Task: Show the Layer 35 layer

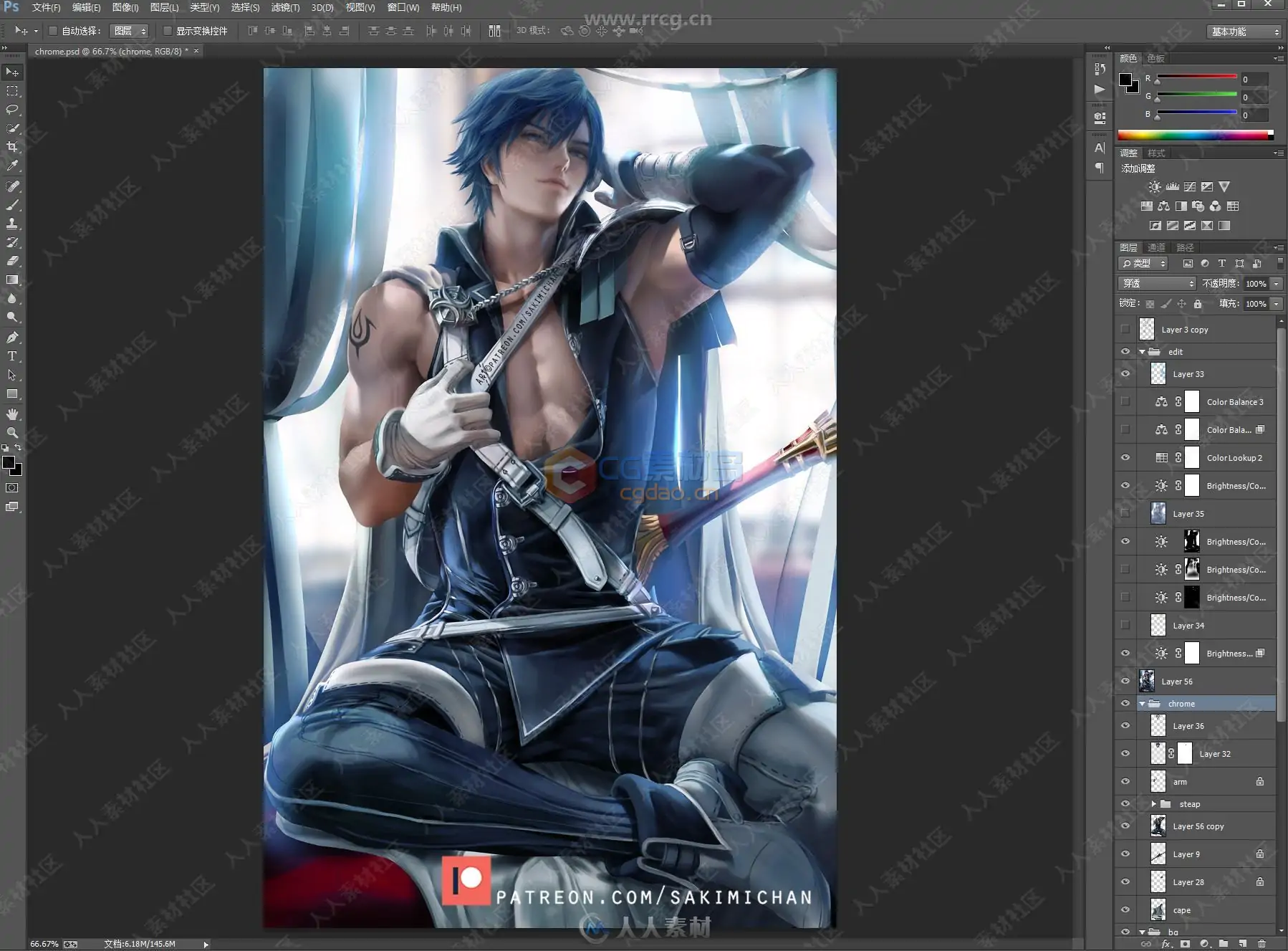Action: (1125, 514)
